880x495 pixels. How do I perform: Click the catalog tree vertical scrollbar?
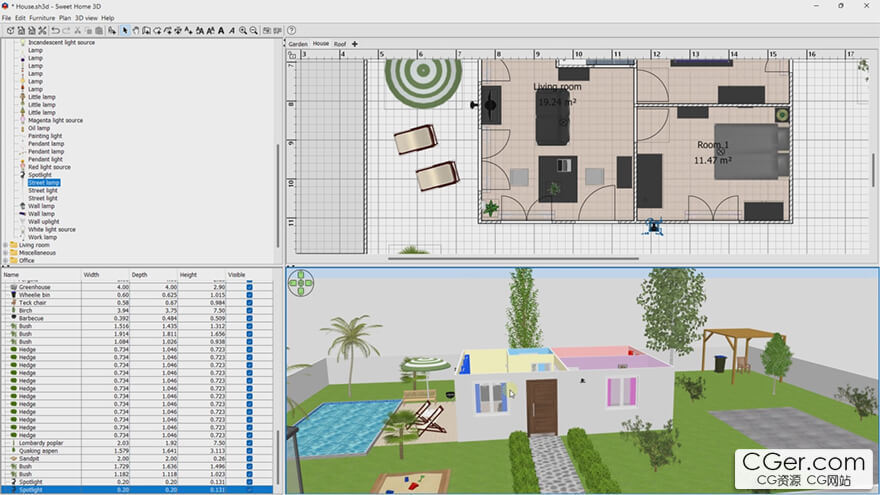click(x=278, y=195)
